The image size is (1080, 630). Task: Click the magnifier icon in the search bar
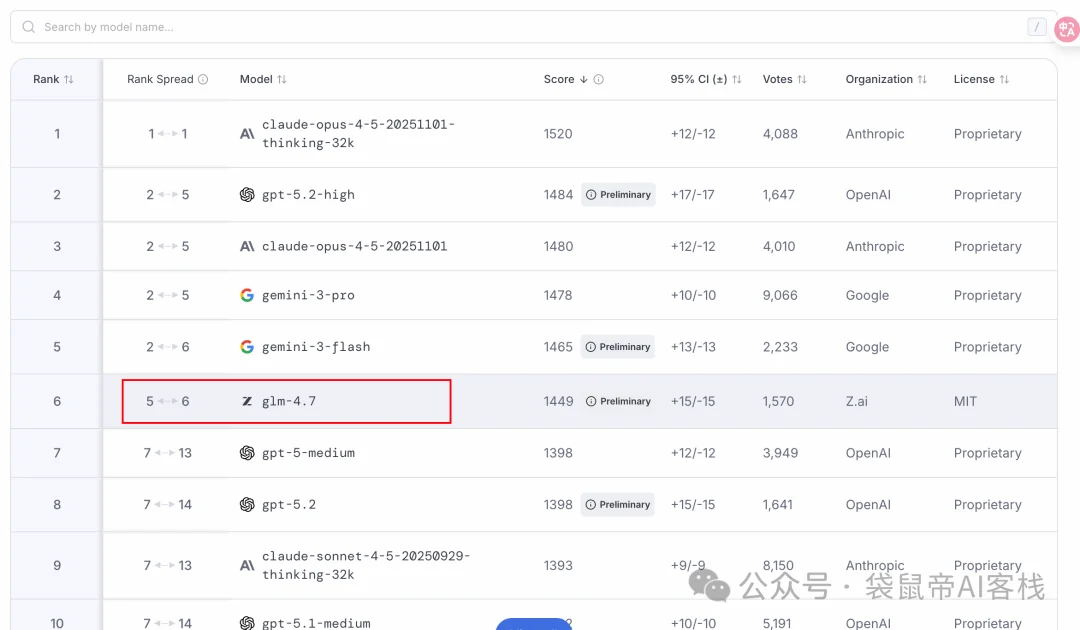(29, 27)
